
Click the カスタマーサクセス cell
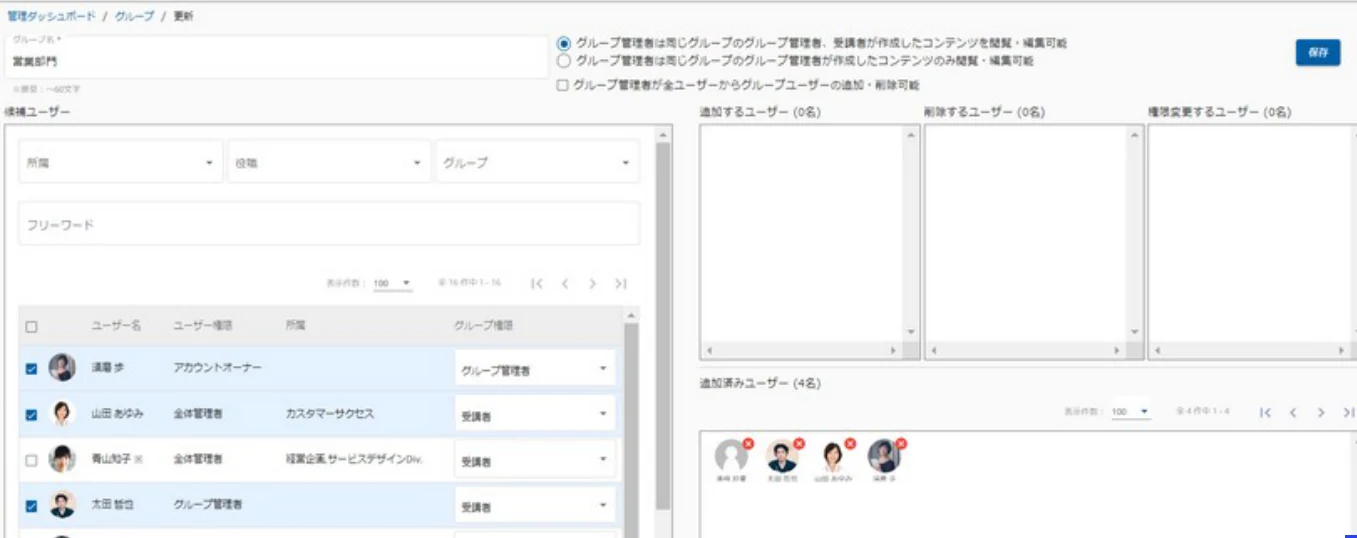pyautogui.click(x=330, y=414)
